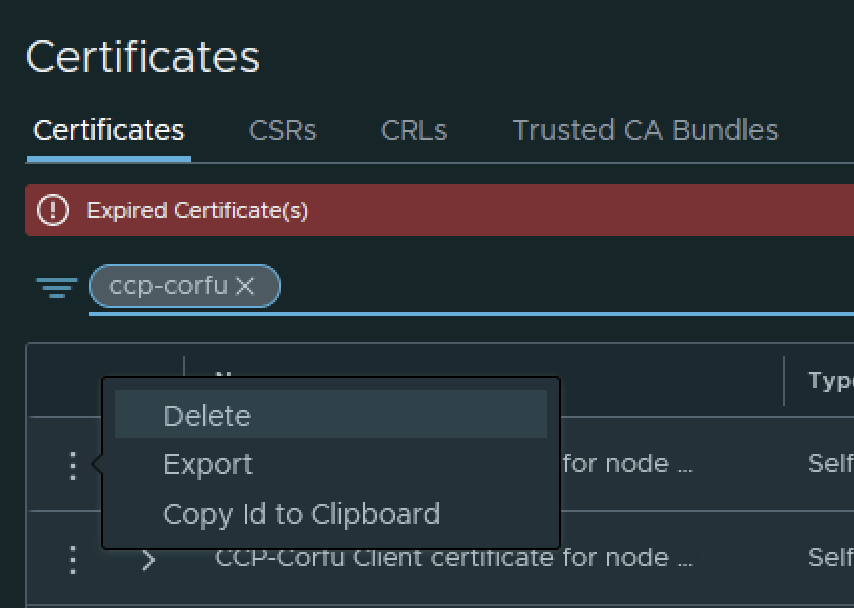Click the CCP-Corfu Client certificate name
Viewport: 854px width, 608px height.
[x=454, y=558]
